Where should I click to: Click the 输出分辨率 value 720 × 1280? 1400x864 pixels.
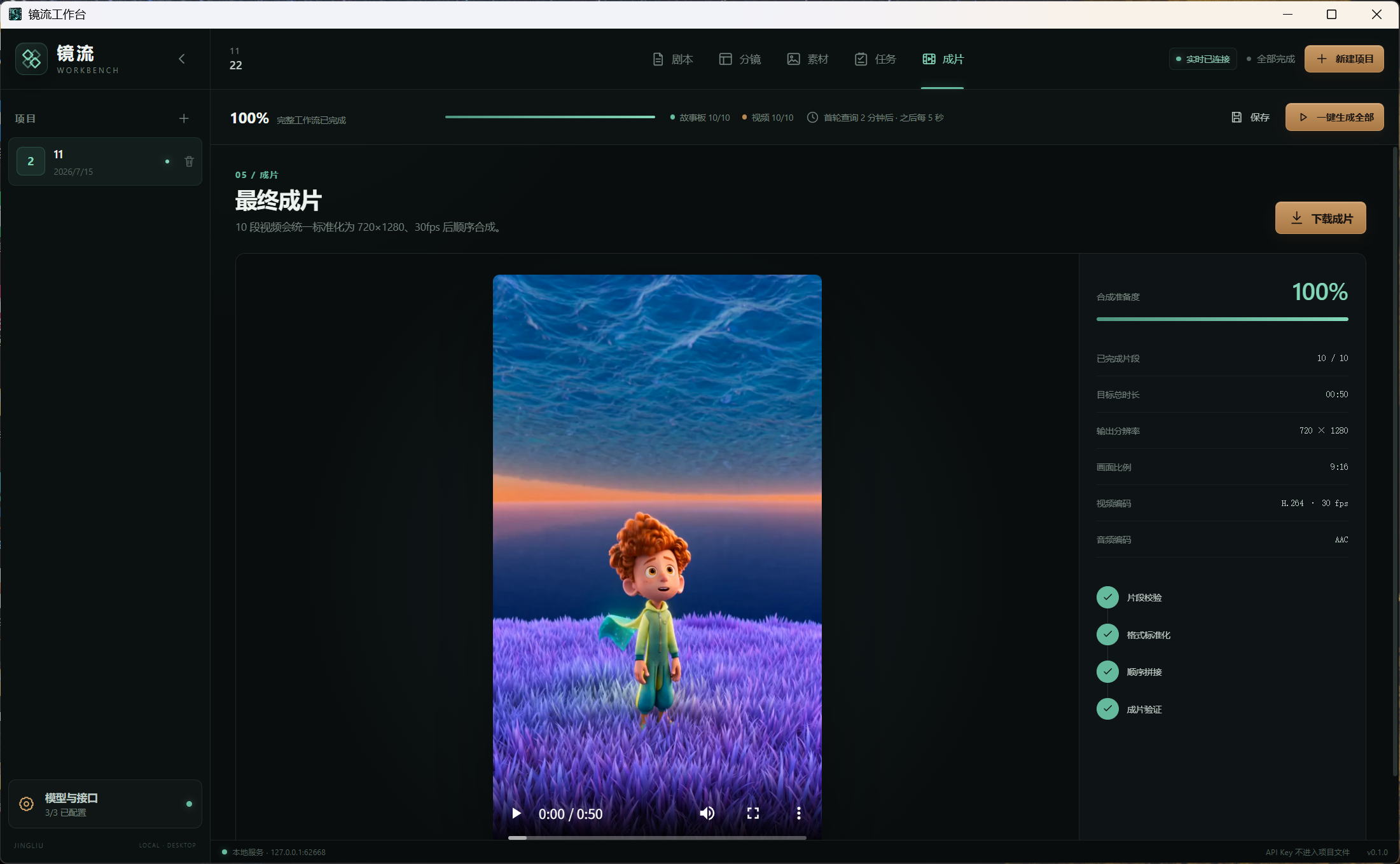pos(1324,431)
